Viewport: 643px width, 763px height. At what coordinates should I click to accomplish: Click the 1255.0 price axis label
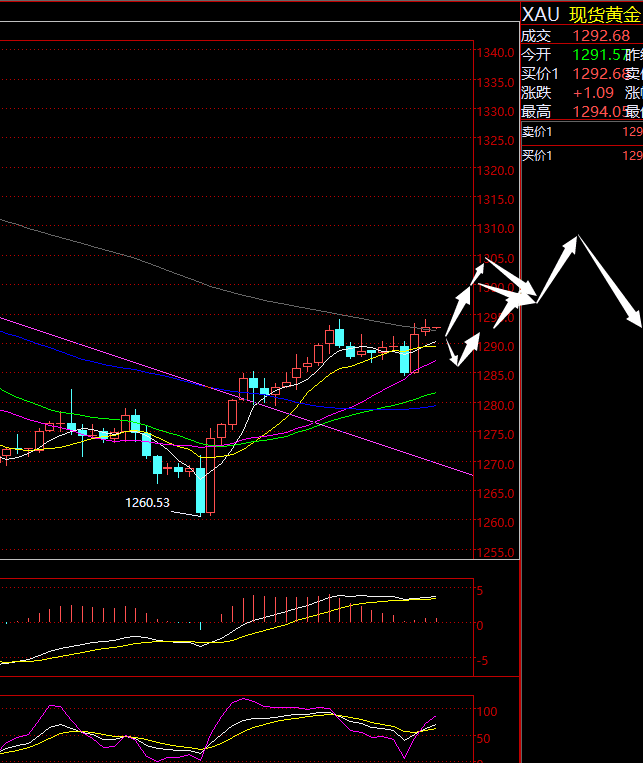pyautogui.click(x=496, y=552)
